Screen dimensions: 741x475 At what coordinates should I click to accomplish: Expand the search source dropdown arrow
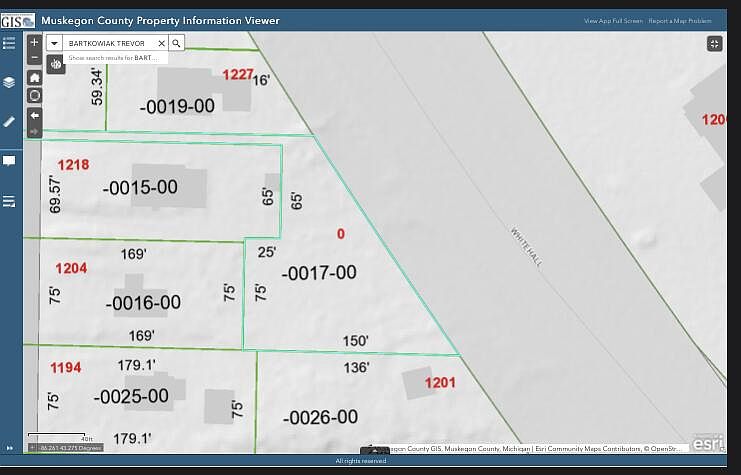click(x=53, y=43)
